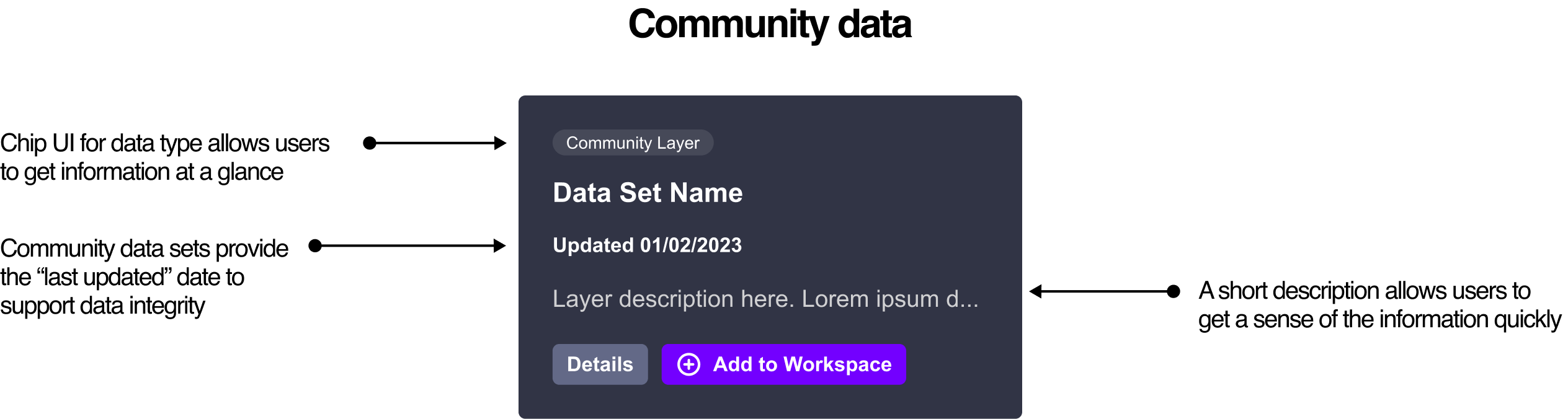Click the word Layer in the badge
Screen dimensions: 1568x419
click(678, 143)
